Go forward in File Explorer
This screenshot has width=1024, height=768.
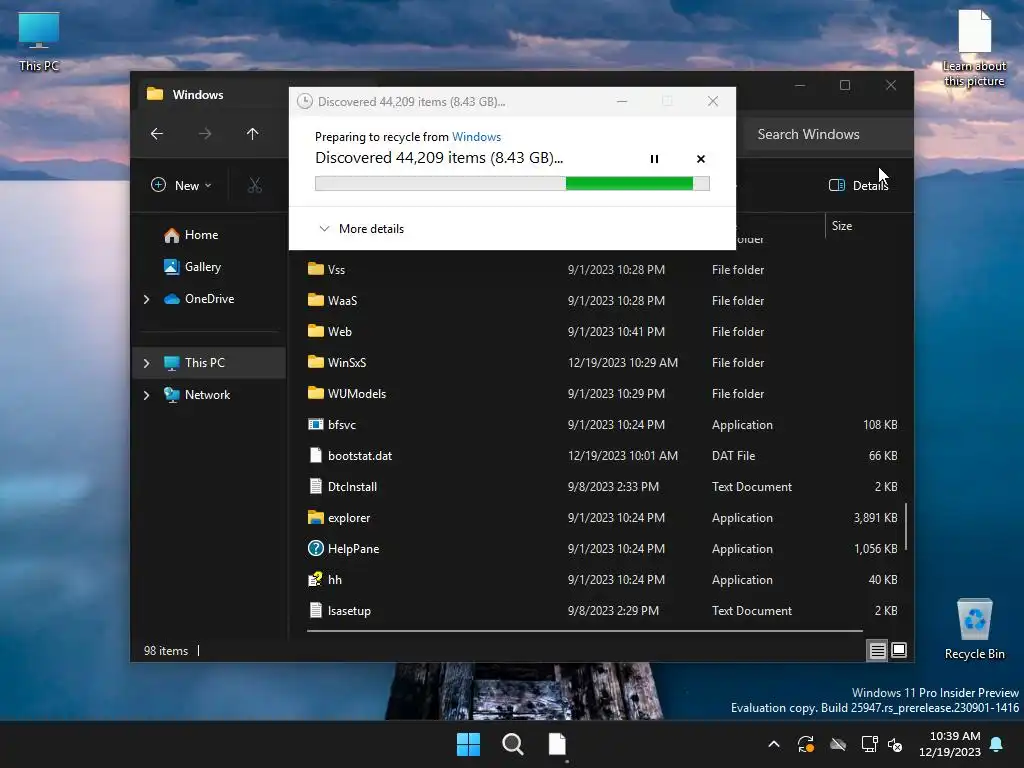coord(205,134)
